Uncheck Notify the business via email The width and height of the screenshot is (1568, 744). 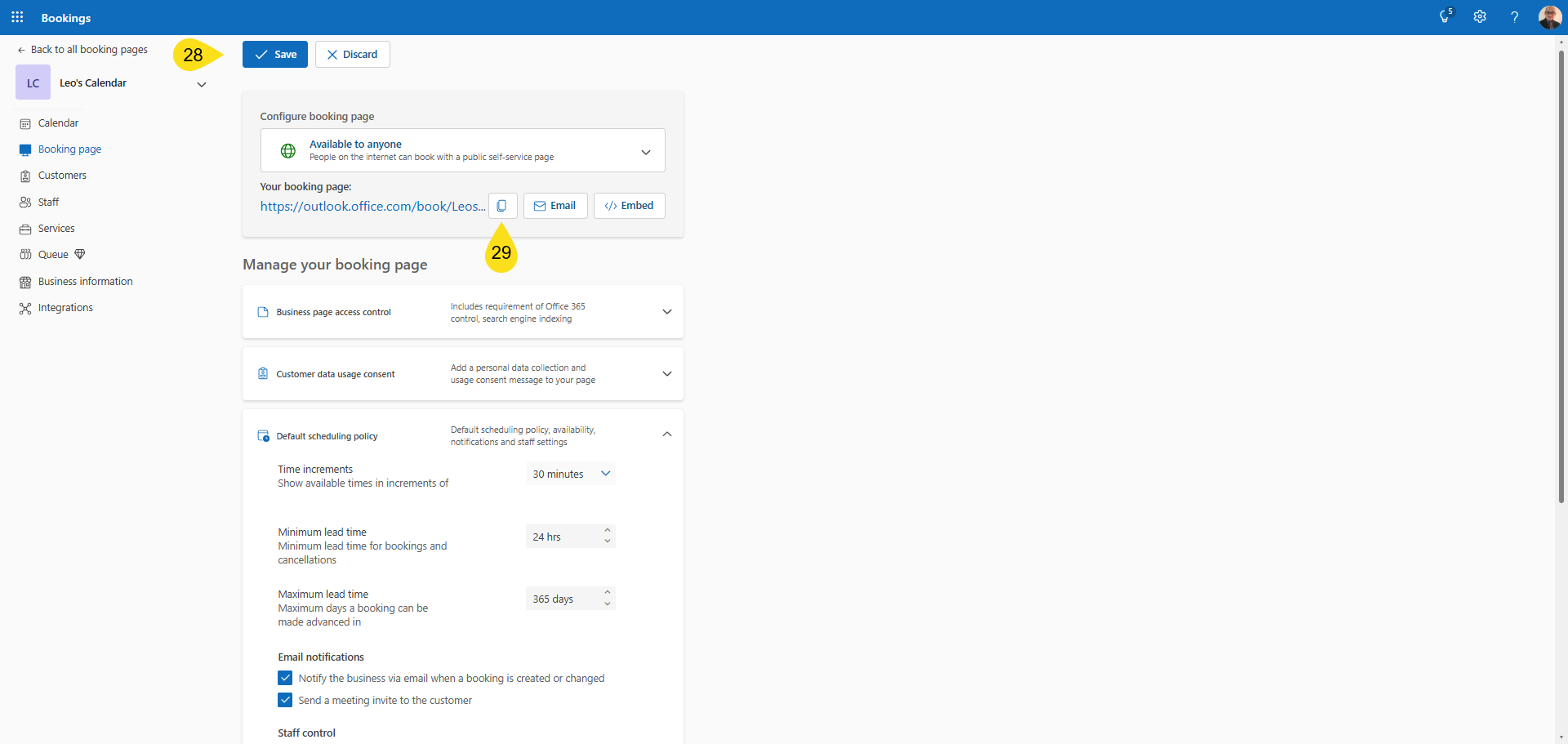pyautogui.click(x=285, y=678)
